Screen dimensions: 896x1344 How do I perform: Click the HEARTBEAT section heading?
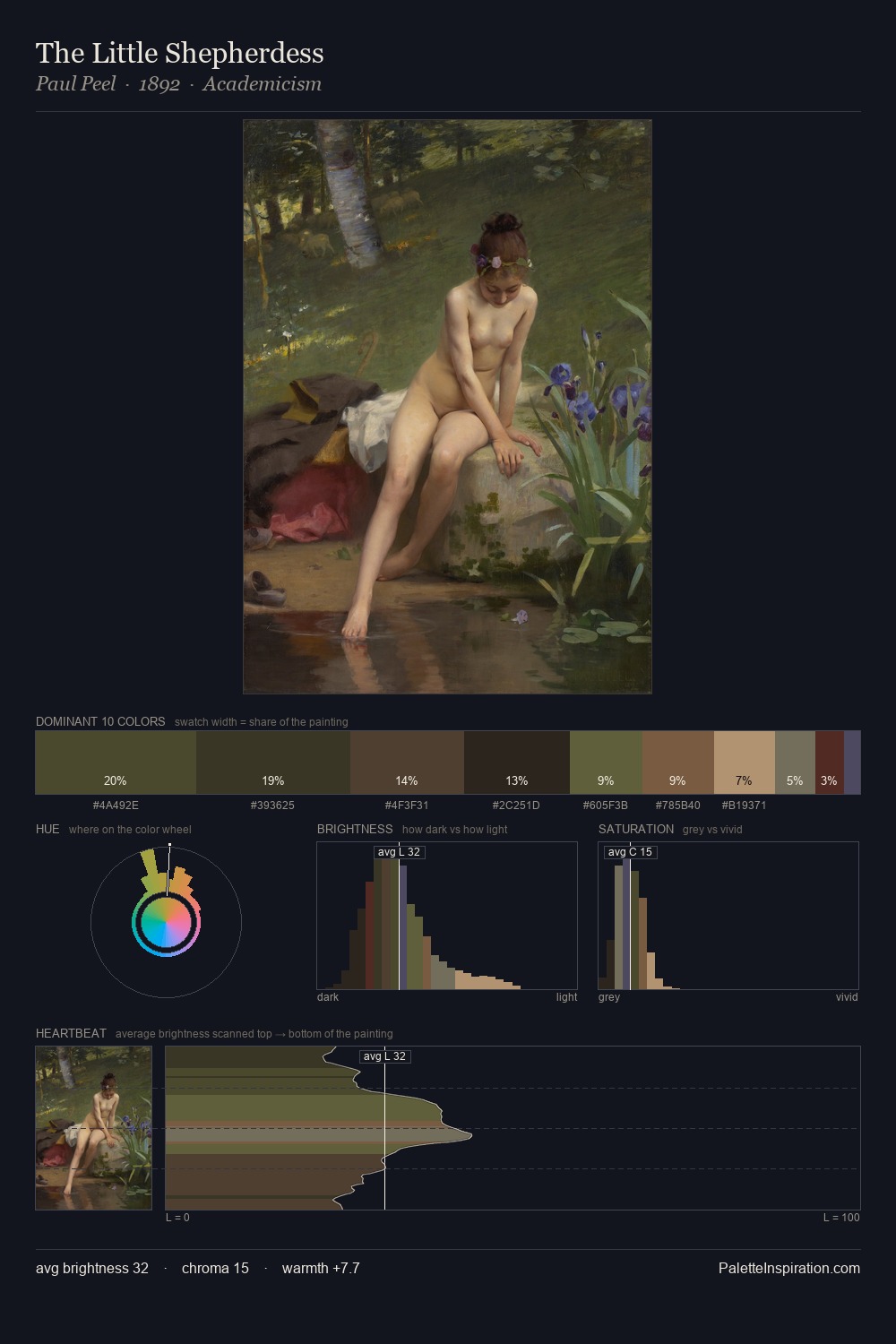click(x=71, y=1034)
